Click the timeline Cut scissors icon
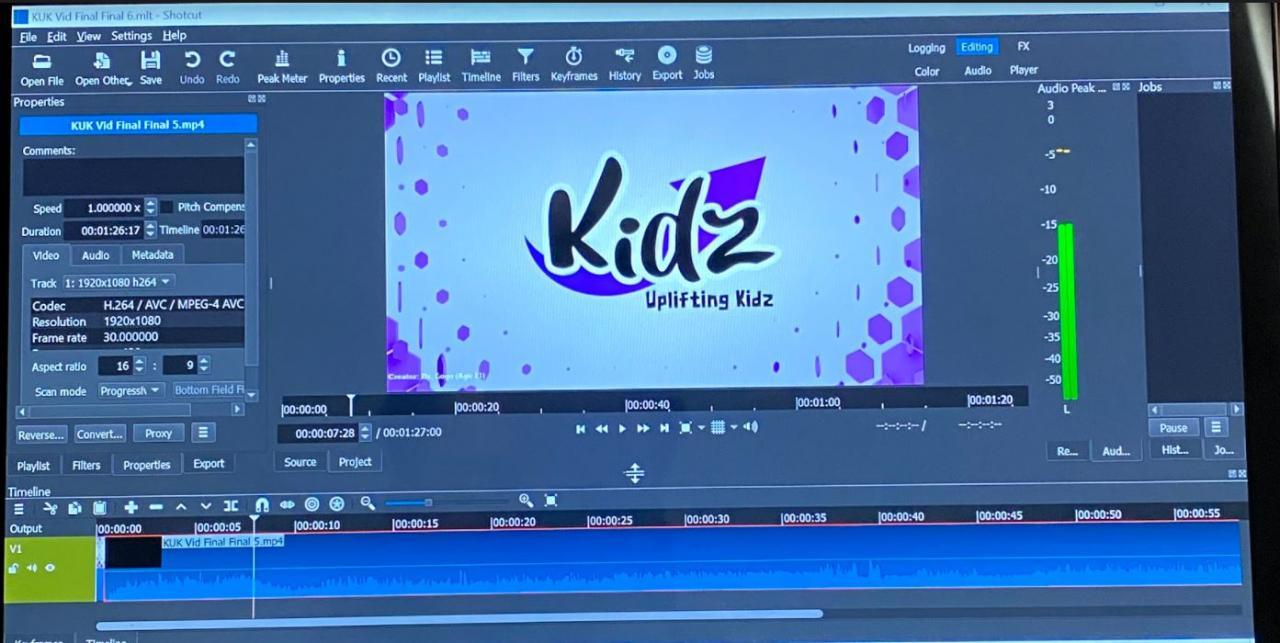1280x643 pixels. click(x=50, y=507)
